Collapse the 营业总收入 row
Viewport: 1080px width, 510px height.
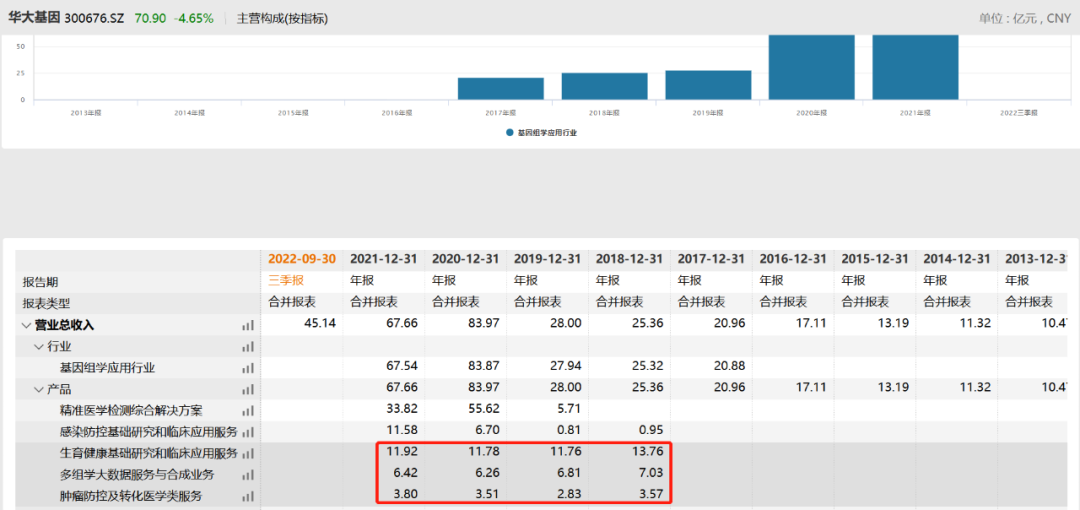pyautogui.click(x=26, y=326)
